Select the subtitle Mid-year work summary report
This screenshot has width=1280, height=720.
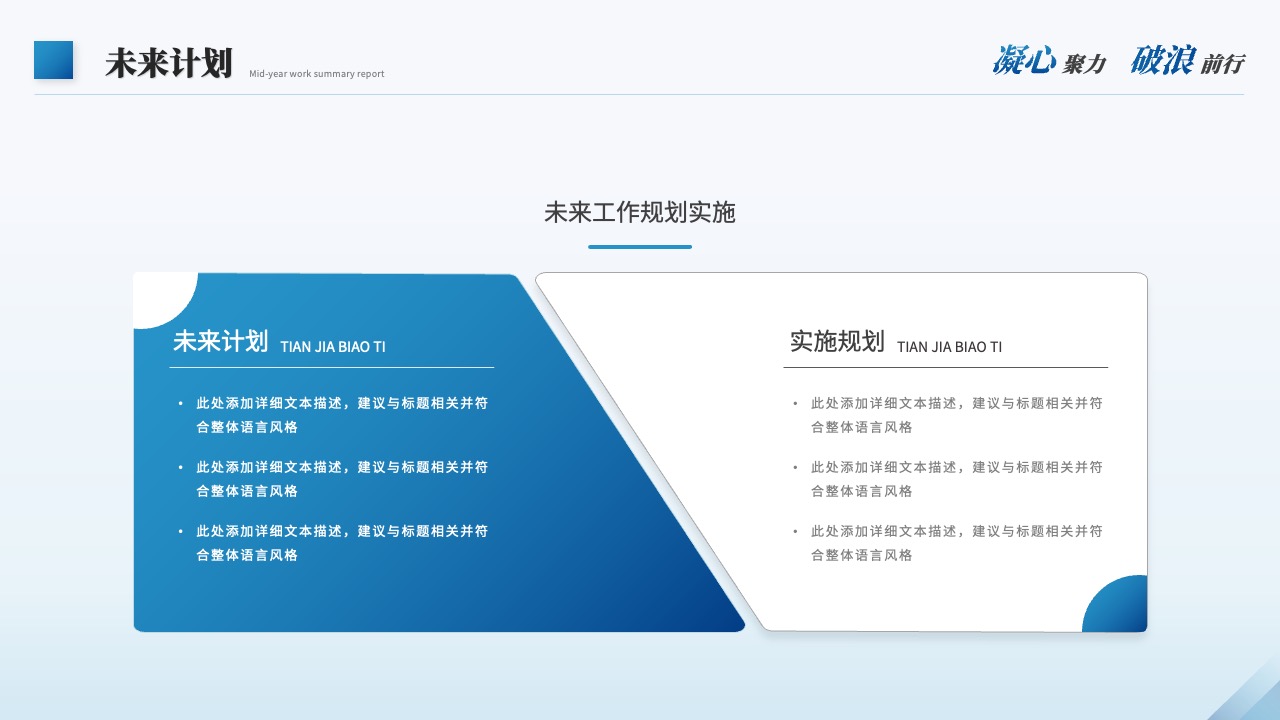317,74
